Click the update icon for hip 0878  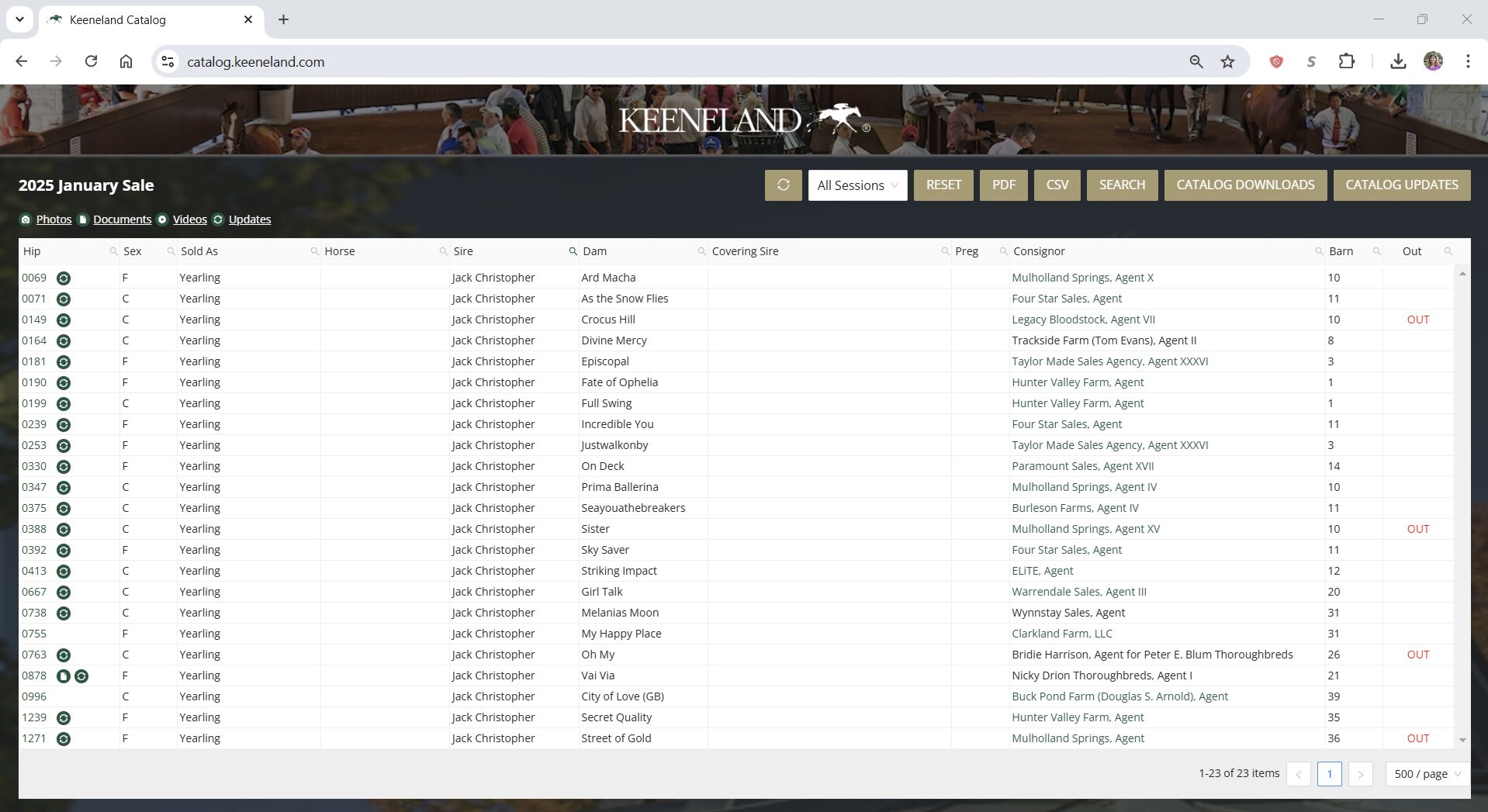[81, 676]
